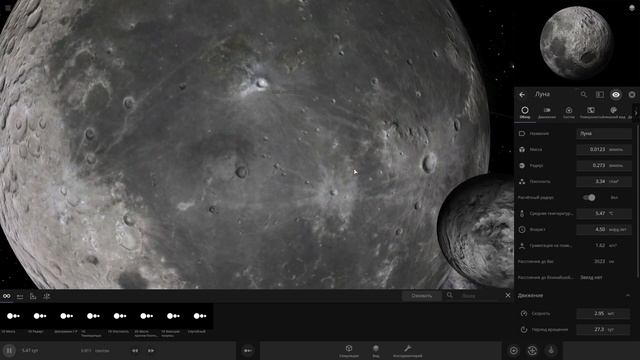Edit the Название field showing Луна
640x360 pixels.
tap(604, 133)
